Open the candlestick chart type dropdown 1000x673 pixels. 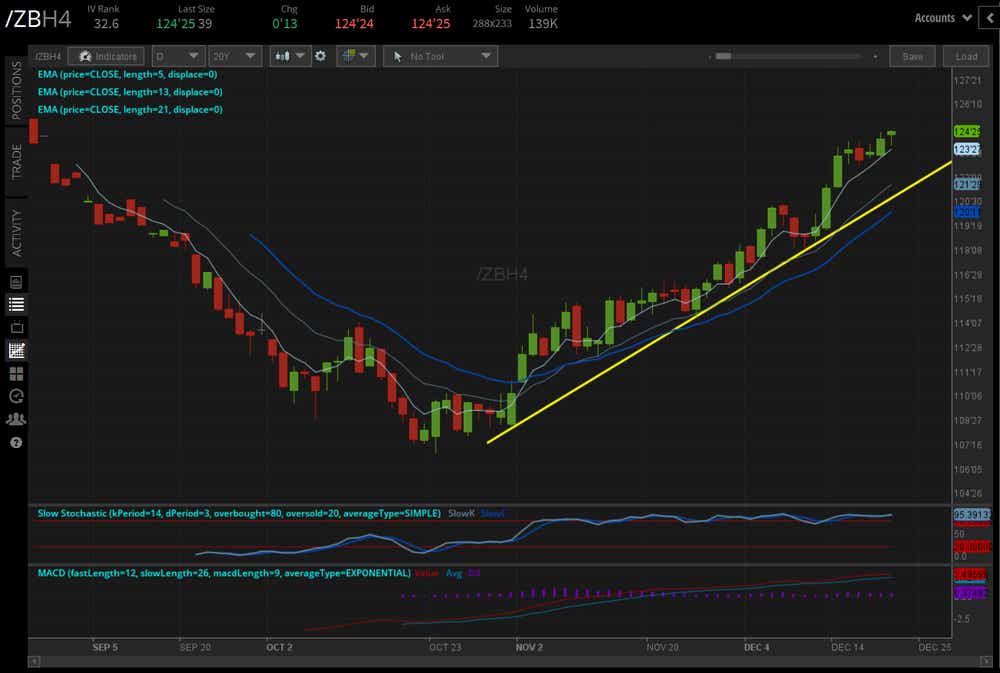pos(289,56)
